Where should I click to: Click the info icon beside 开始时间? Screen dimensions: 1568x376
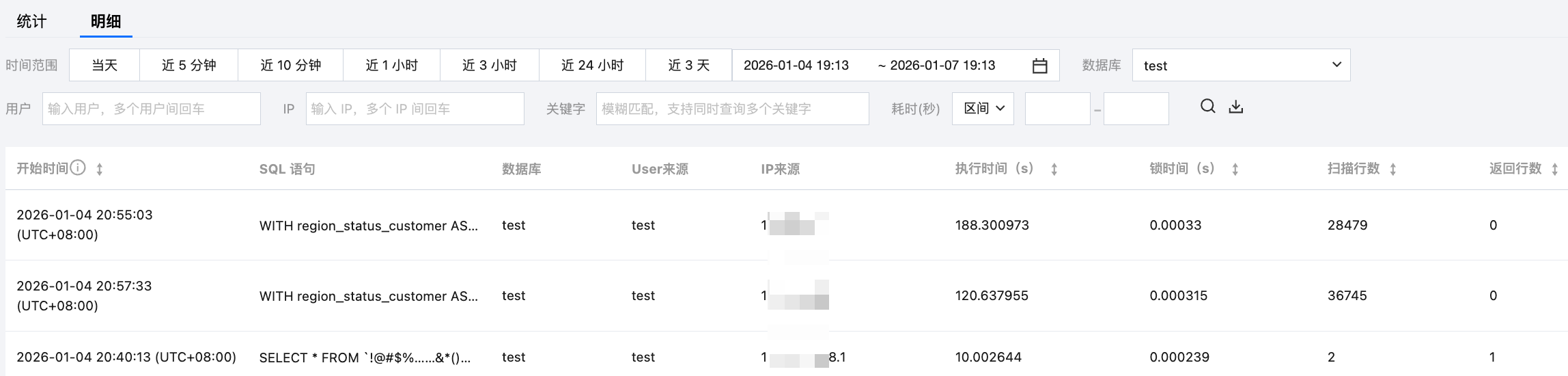coord(79,168)
